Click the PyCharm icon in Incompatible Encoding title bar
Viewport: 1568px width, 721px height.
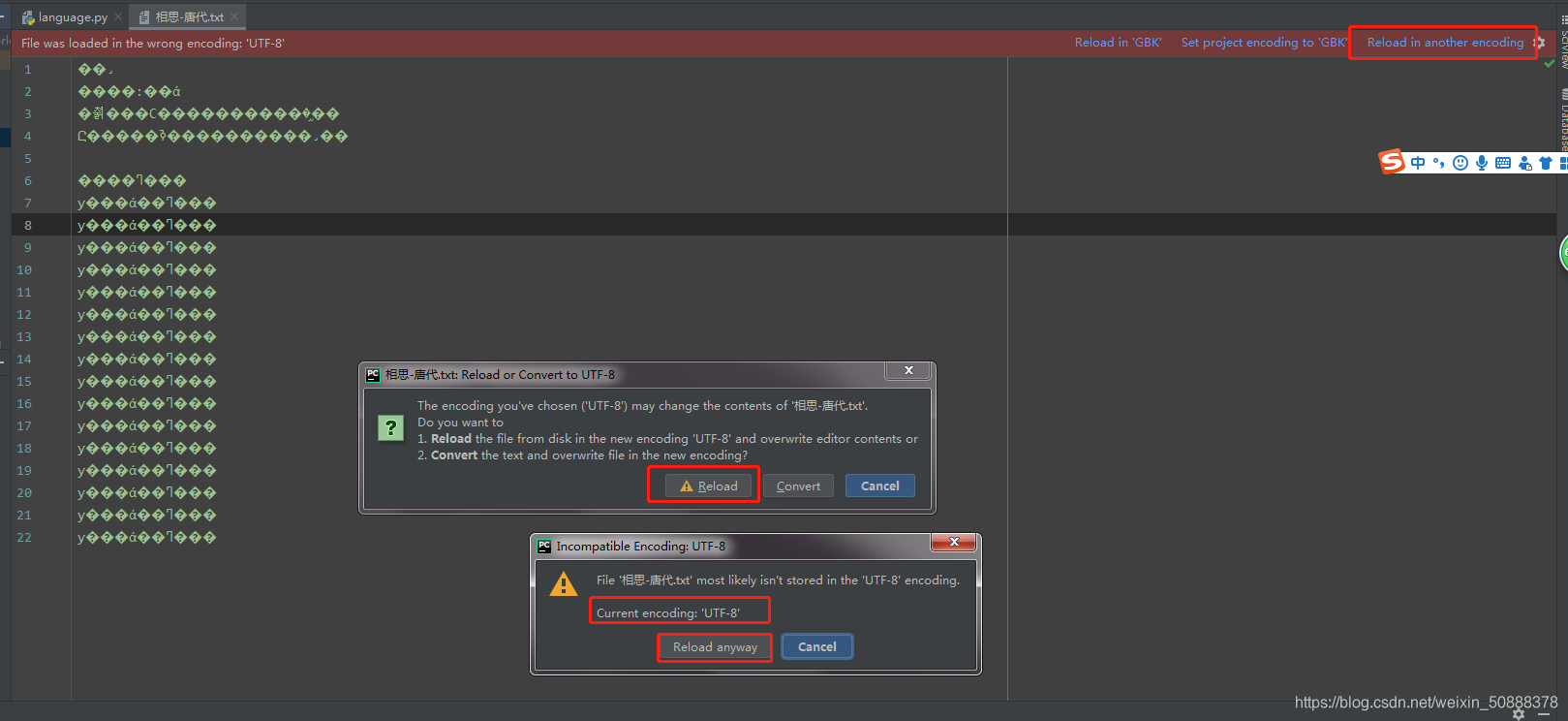[544, 547]
